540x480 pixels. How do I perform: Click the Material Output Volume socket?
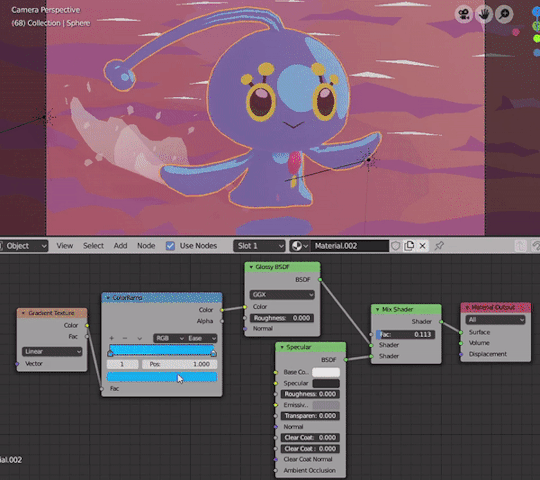point(461,343)
